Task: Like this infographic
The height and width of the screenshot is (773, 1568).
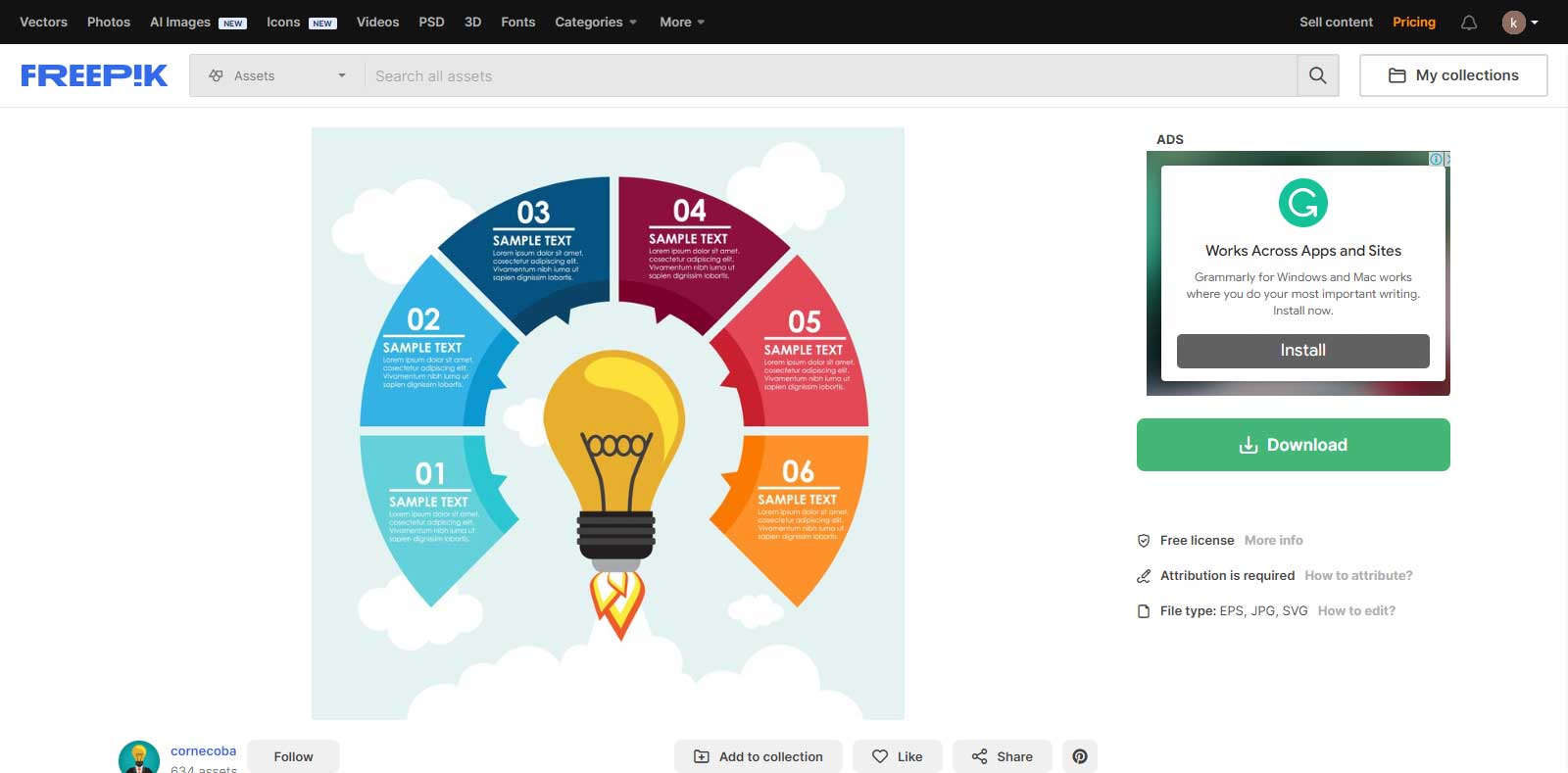Action: coord(897,756)
